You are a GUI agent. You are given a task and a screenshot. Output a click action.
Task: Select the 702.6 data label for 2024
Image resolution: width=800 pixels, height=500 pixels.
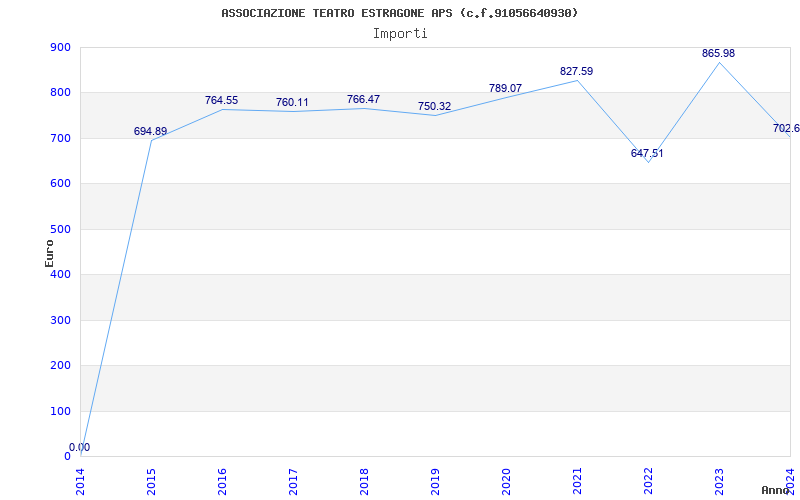786,128
